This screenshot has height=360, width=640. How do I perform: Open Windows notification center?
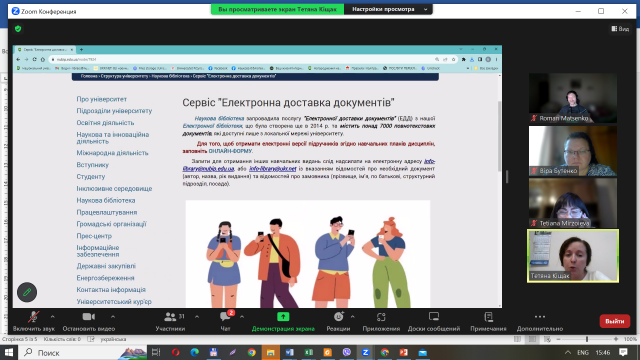(x=623, y=352)
